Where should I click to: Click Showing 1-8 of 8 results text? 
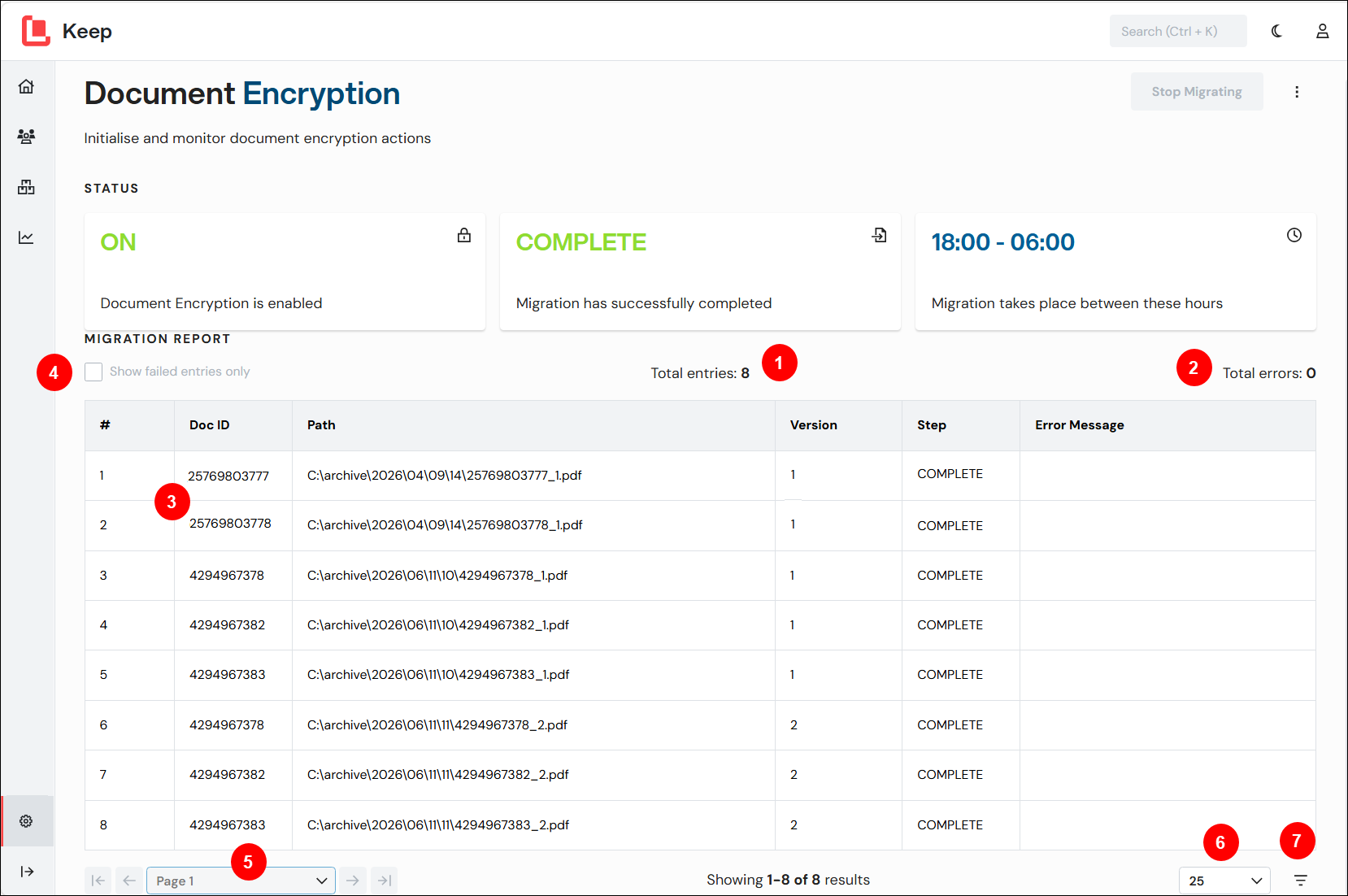tap(788, 880)
